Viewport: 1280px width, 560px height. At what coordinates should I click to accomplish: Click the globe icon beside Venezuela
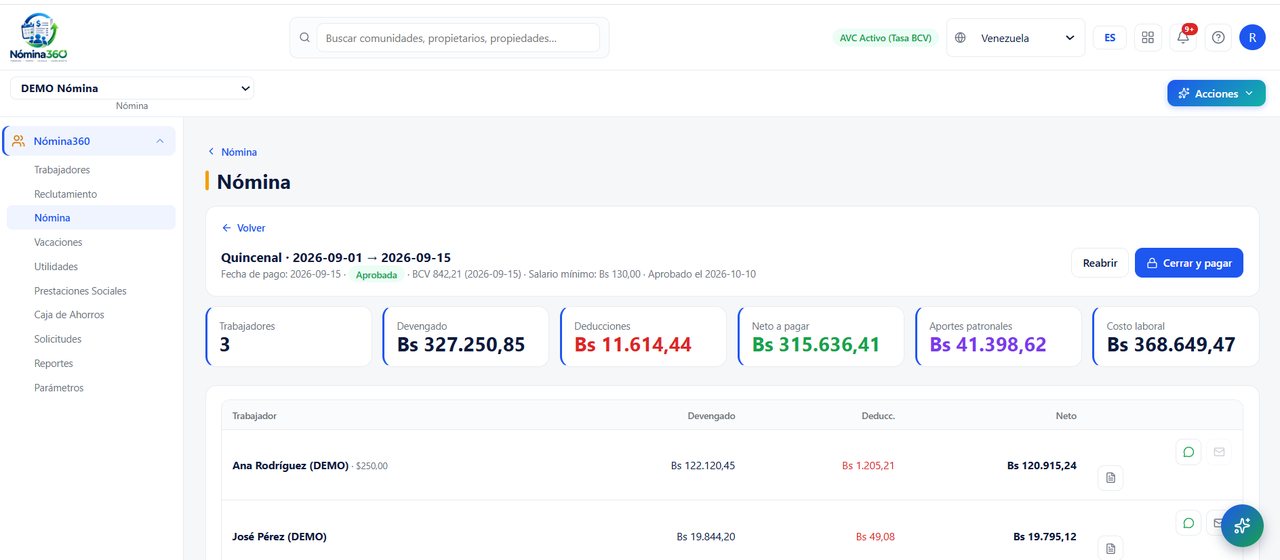(961, 38)
